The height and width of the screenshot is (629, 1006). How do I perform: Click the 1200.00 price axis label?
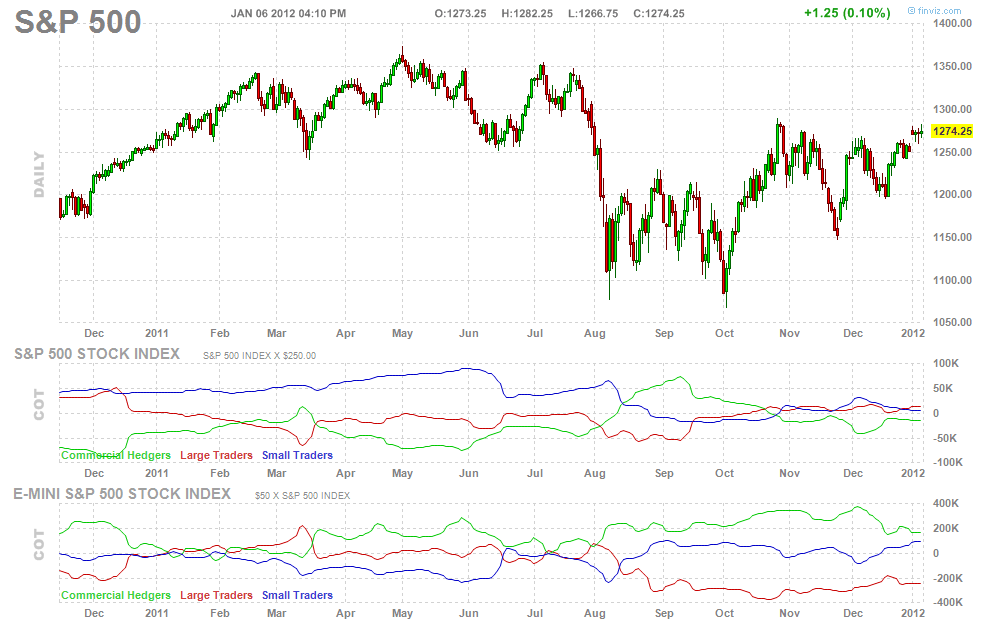(952, 194)
